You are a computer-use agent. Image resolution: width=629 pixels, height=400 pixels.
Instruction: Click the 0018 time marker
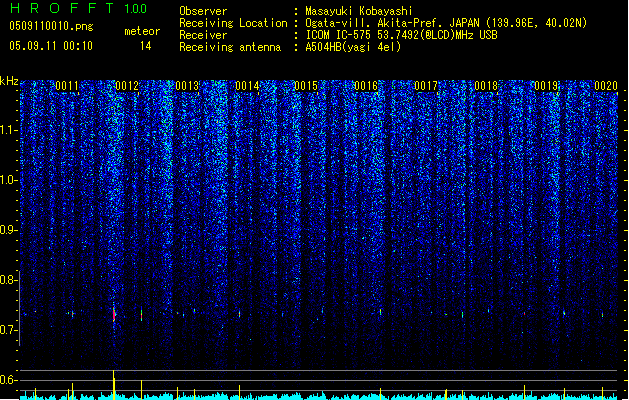(x=486, y=86)
